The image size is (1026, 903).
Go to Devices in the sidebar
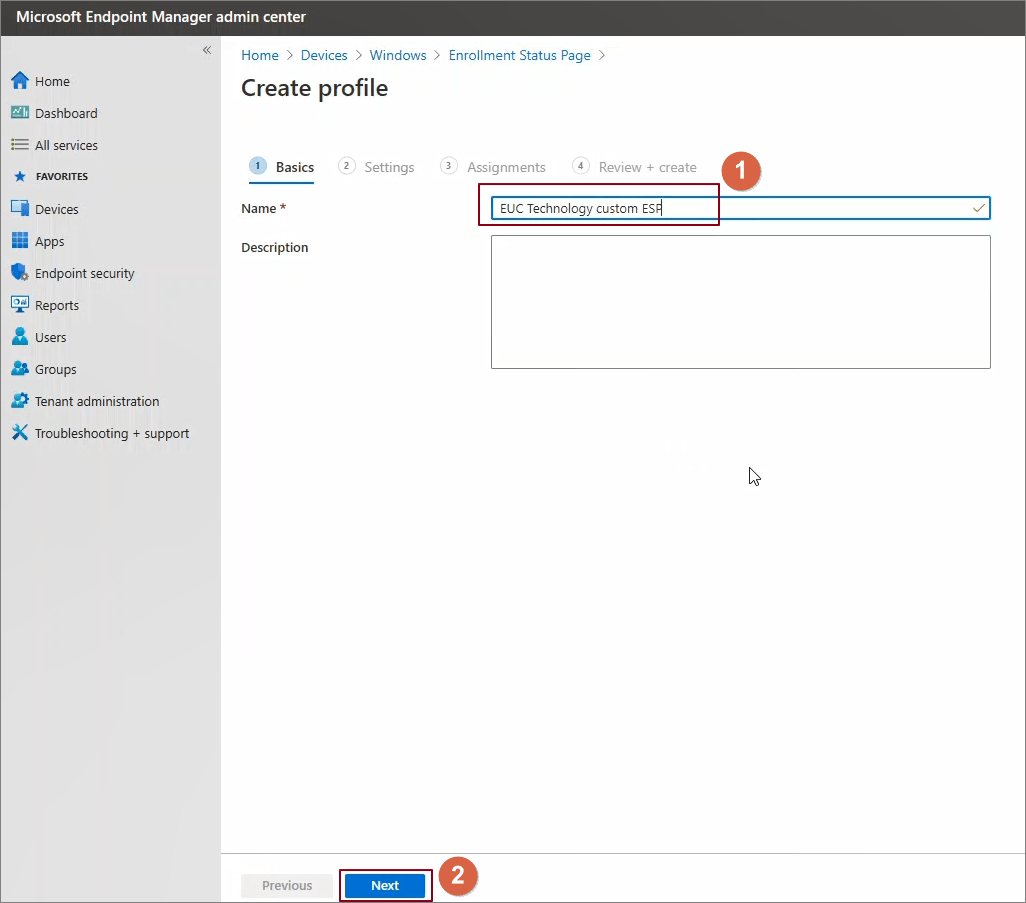pos(56,209)
